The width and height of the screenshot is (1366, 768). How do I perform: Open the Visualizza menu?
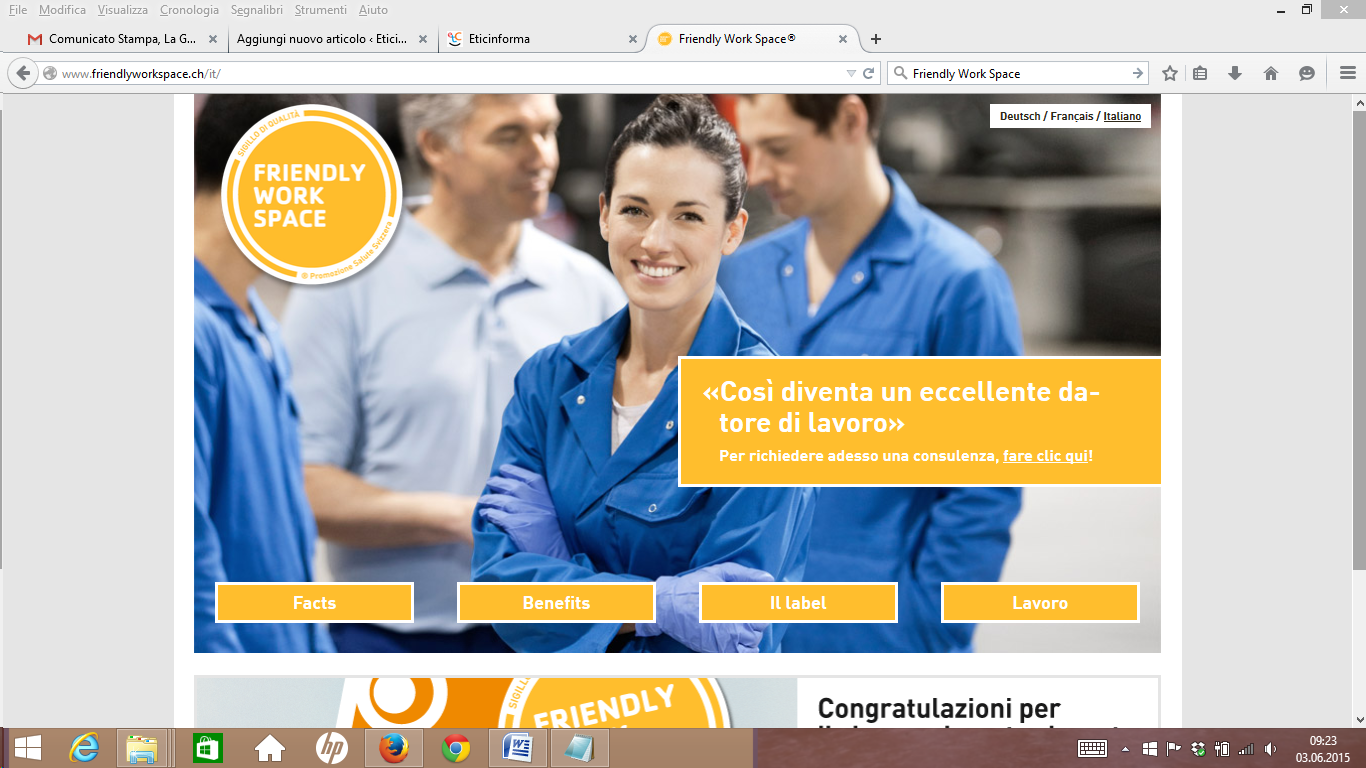click(x=123, y=10)
